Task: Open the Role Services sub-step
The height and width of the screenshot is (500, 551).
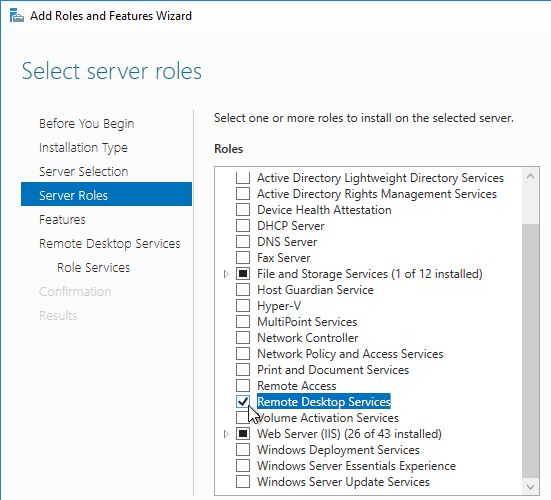Action: click(x=93, y=267)
